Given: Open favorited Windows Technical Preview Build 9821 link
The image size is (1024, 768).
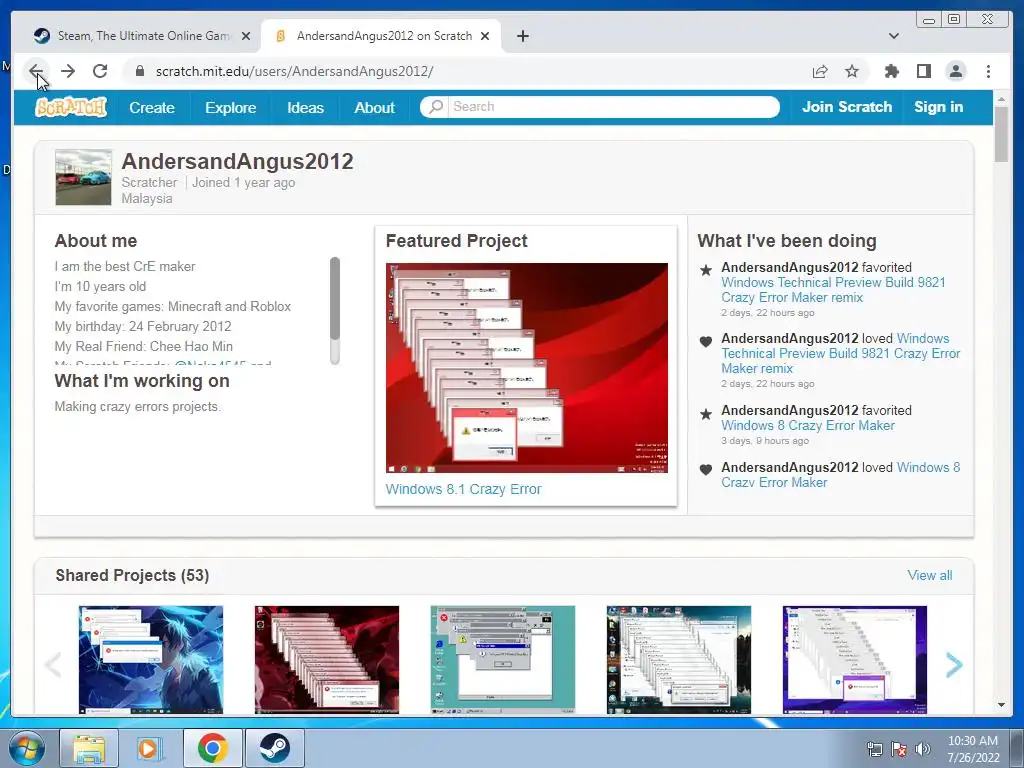Looking at the screenshot, I should point(833,290).
